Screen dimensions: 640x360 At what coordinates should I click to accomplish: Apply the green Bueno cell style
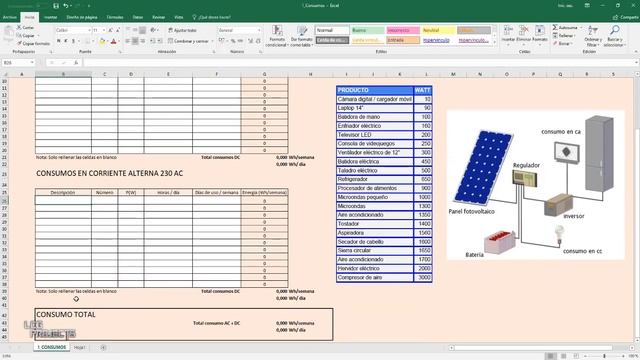tap(367, 30)
